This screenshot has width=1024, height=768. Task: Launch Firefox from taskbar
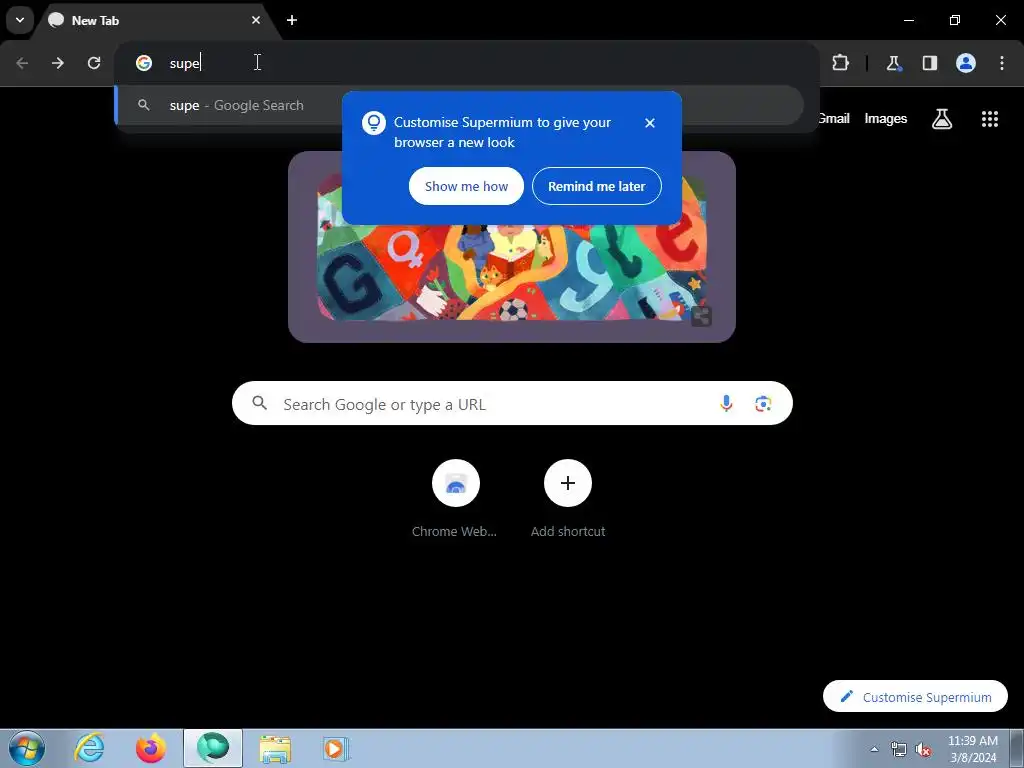tap(151, 748)
